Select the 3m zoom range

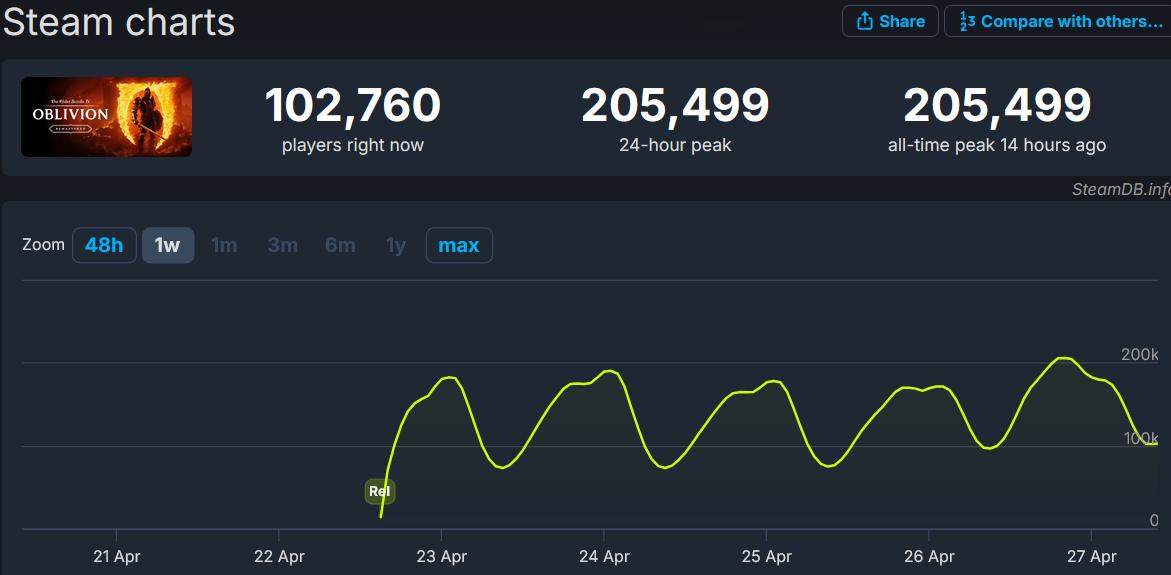click(x=283, y=245)
